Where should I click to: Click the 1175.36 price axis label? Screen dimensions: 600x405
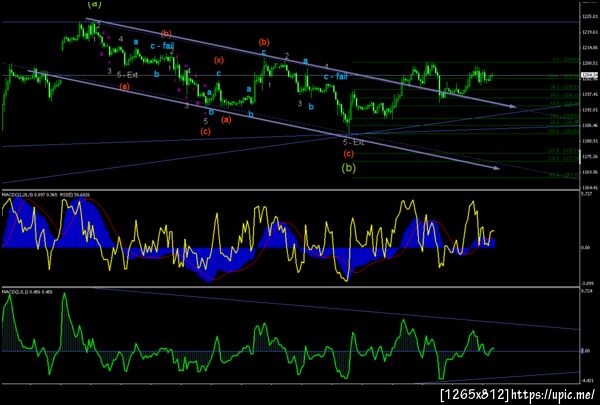coord(589,156)
